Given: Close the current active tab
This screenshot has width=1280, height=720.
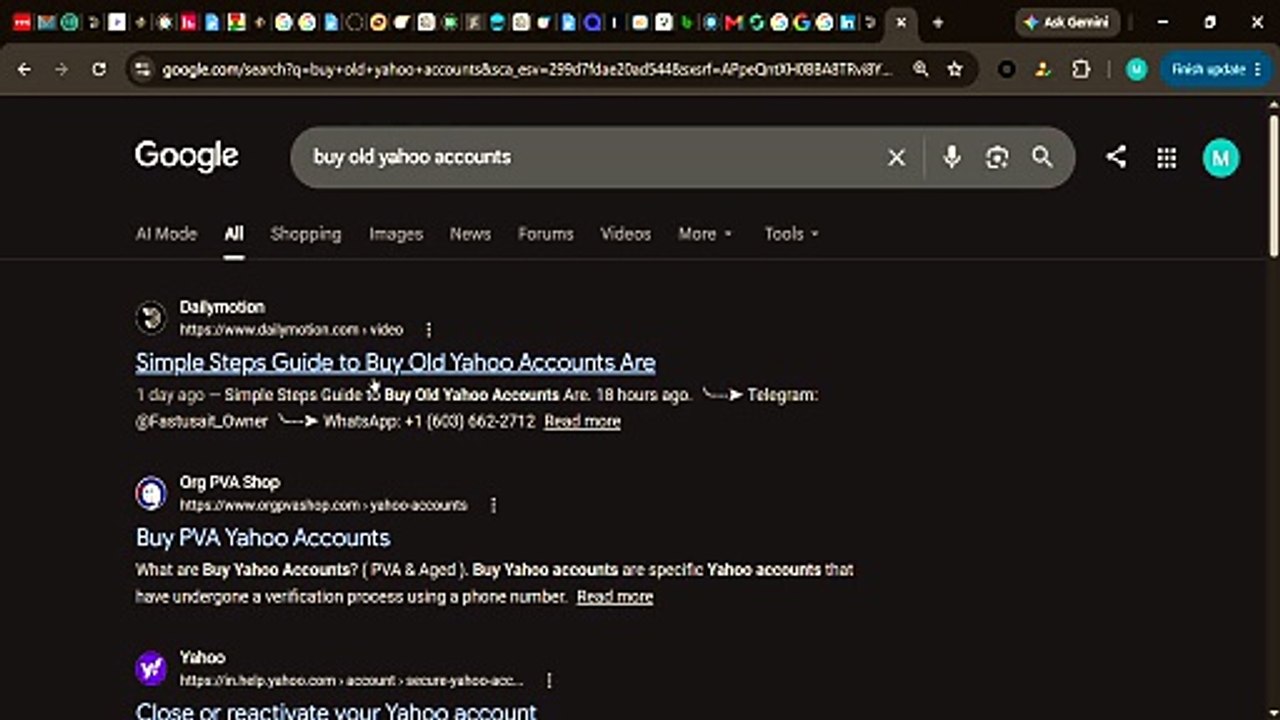Looking at the screenshot, I should 901,22.
